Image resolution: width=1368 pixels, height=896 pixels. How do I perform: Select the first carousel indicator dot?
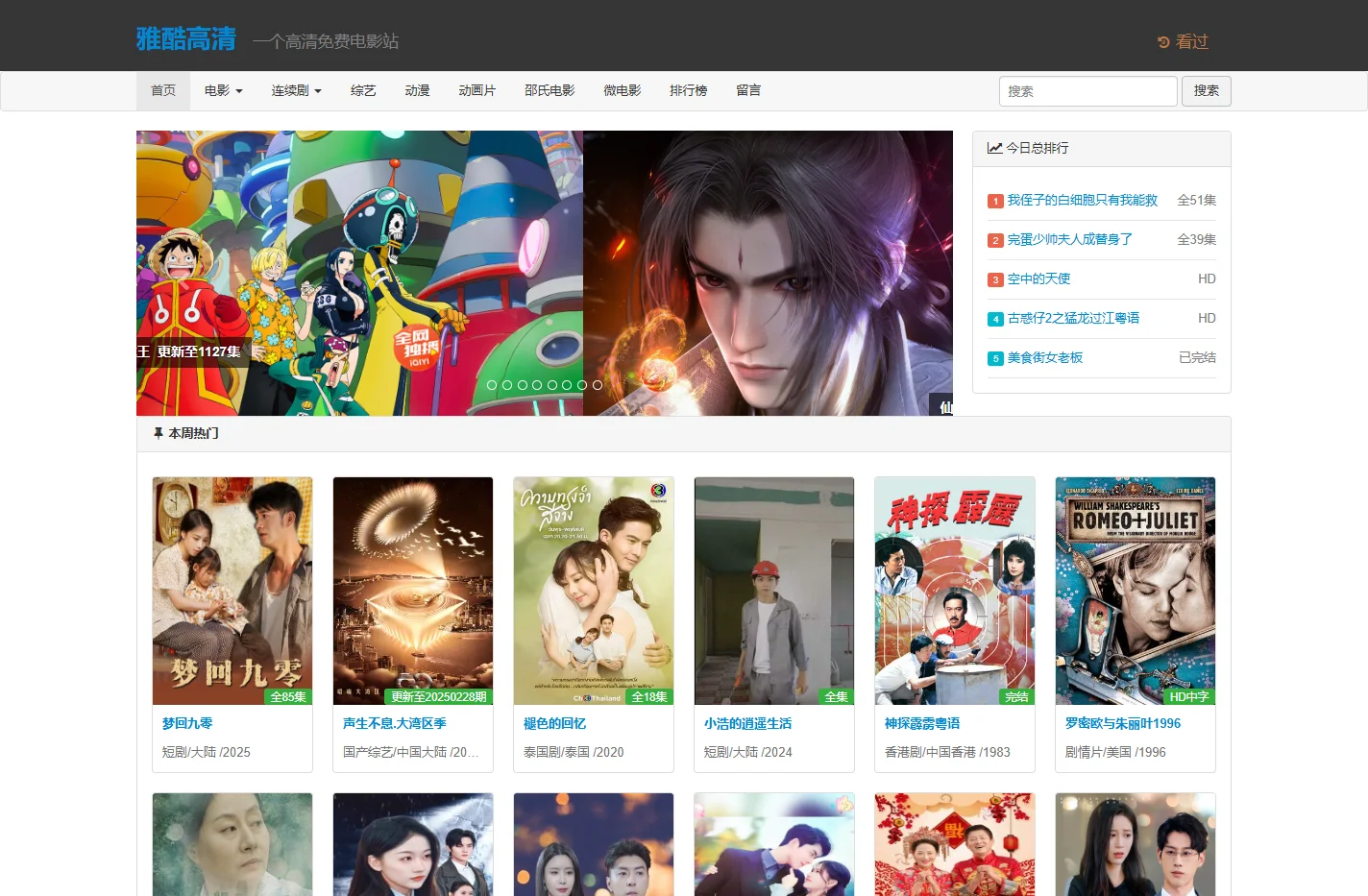pos(492,385)
